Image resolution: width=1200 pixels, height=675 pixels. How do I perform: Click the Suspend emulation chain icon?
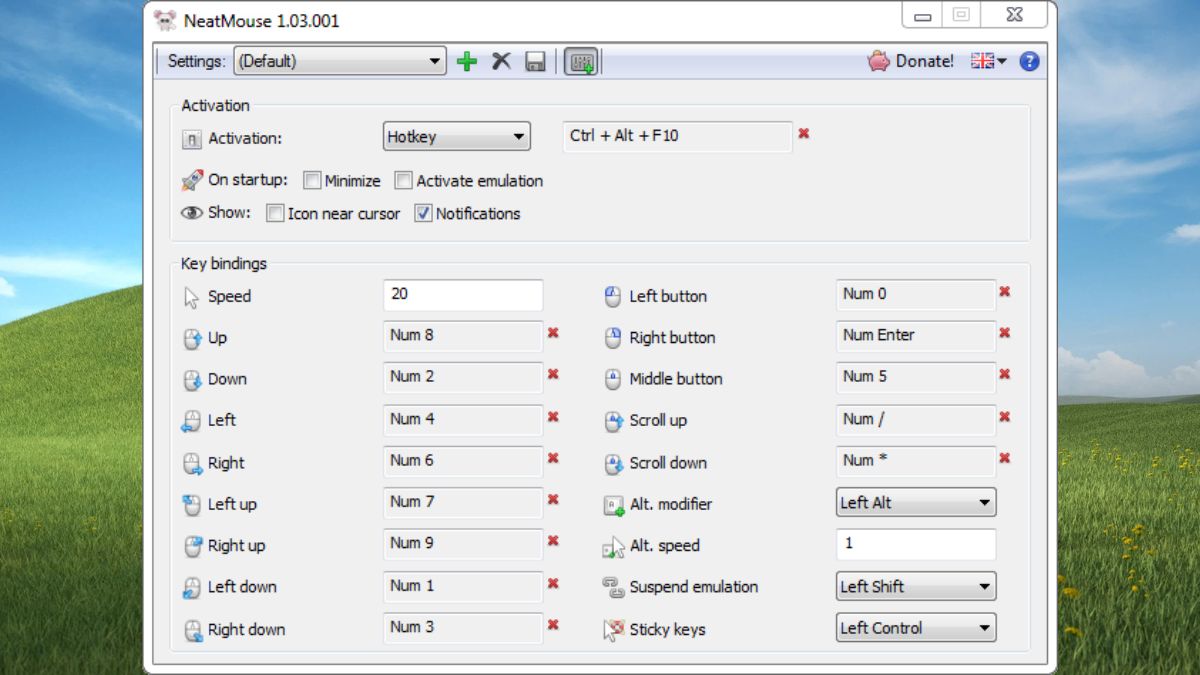click(x=613, y=587)
